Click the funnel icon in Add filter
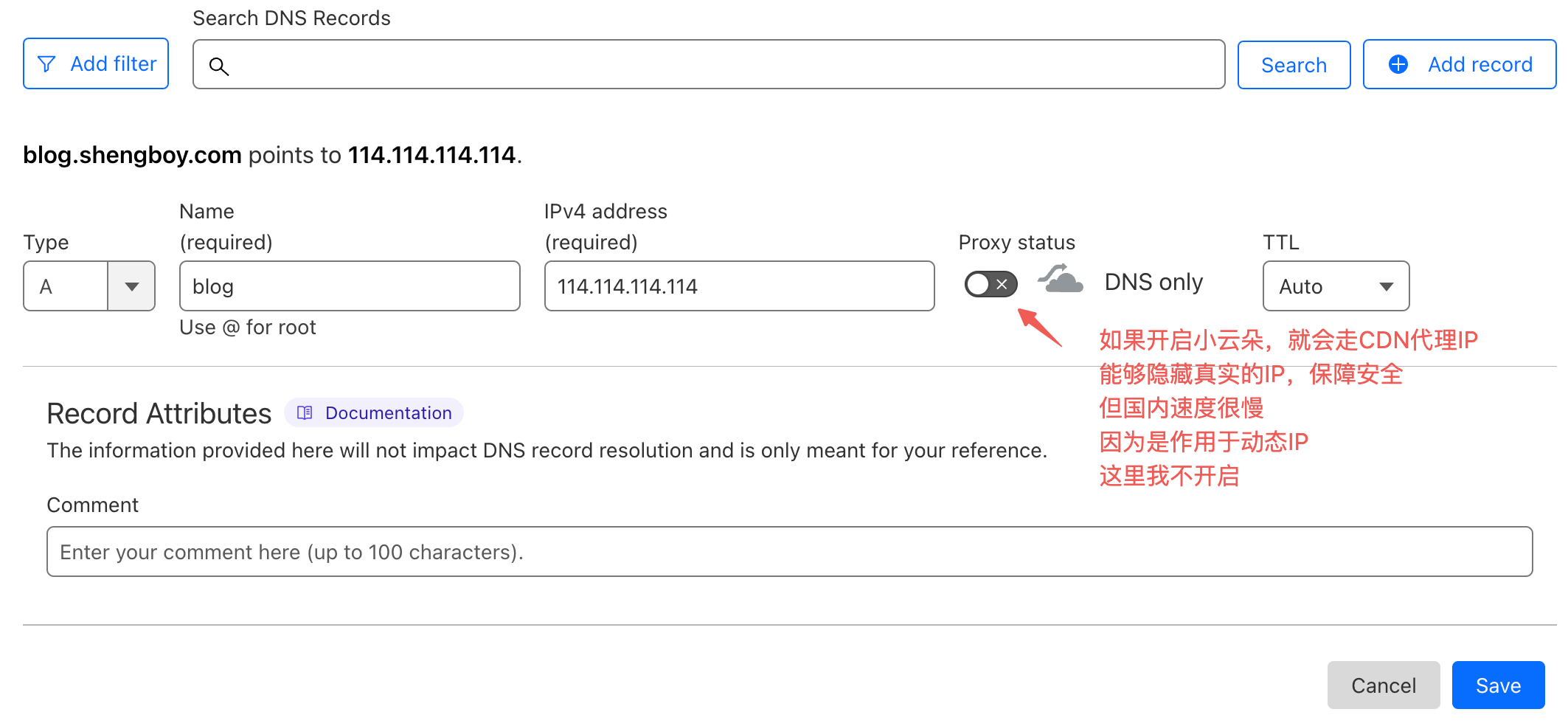The image size is (1568, 726). pos(46,64)
